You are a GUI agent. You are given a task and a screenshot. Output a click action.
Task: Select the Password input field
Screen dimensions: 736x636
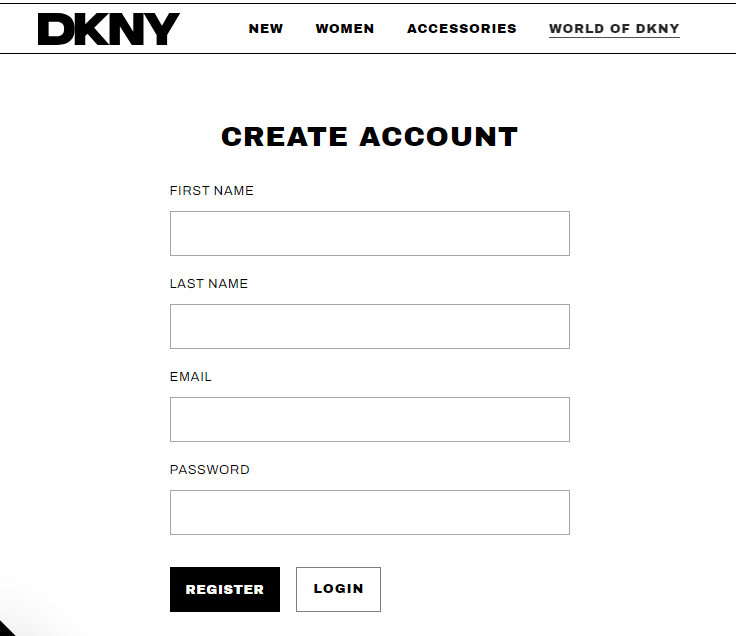tap(370, 512)
